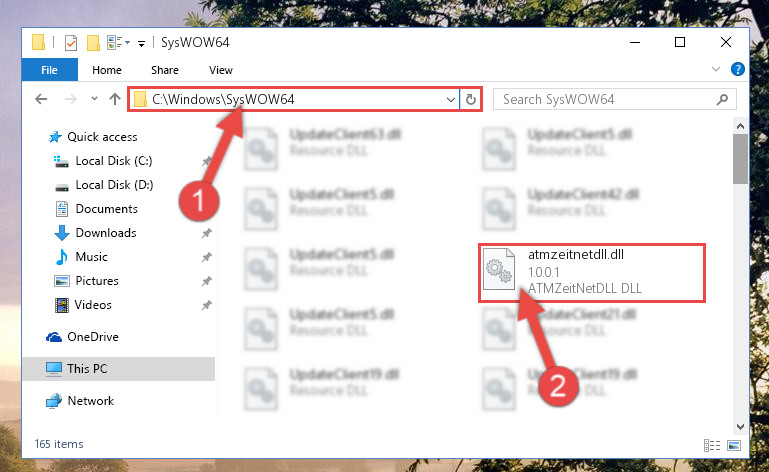Click the vertical scrollbar thumb
769x472 pixels.
point(740,159)
